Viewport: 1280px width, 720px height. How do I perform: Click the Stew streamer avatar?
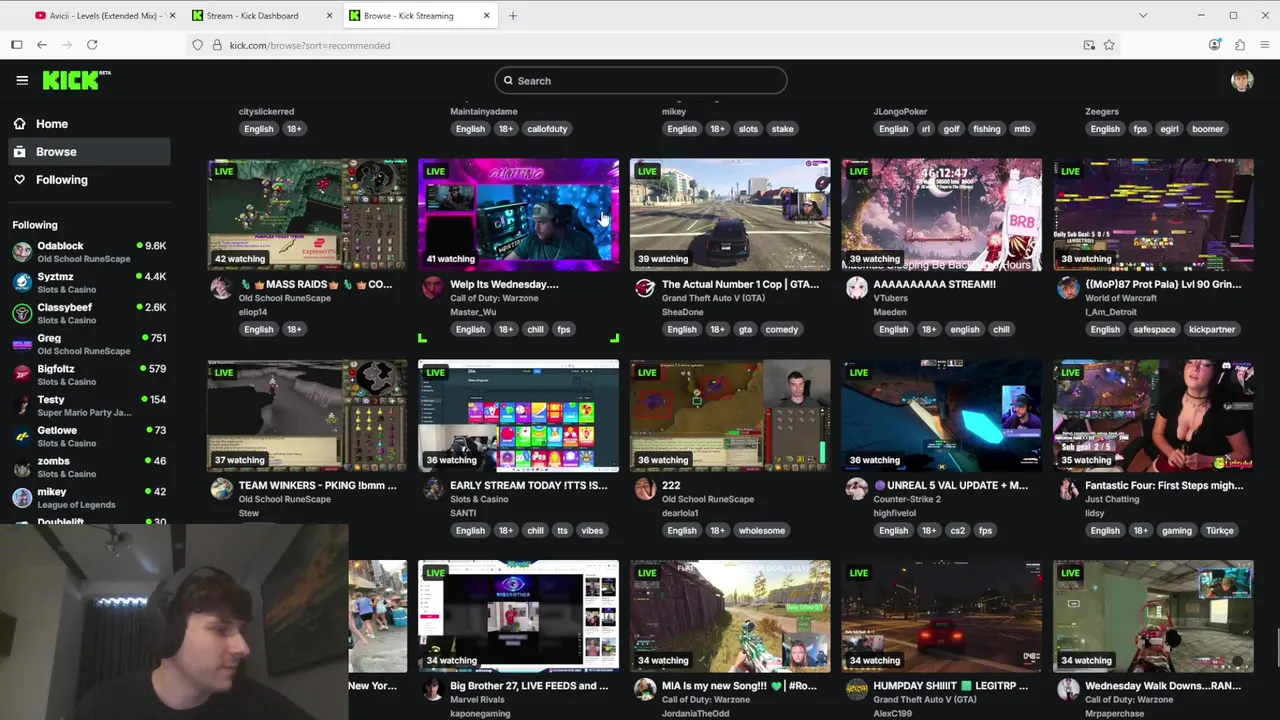click(221, 489)
